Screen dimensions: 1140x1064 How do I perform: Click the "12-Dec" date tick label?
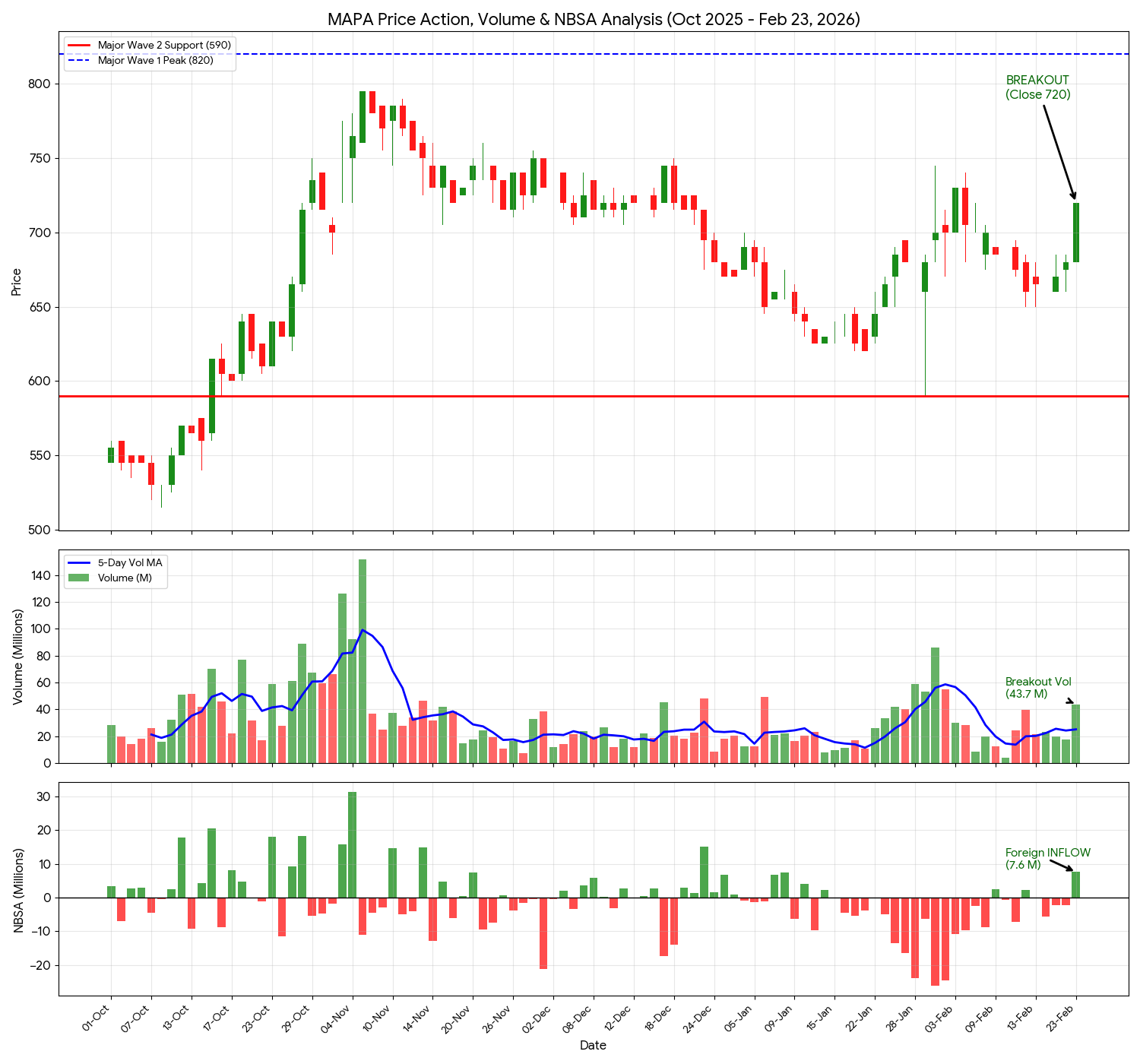click(x=620, y=1018)
